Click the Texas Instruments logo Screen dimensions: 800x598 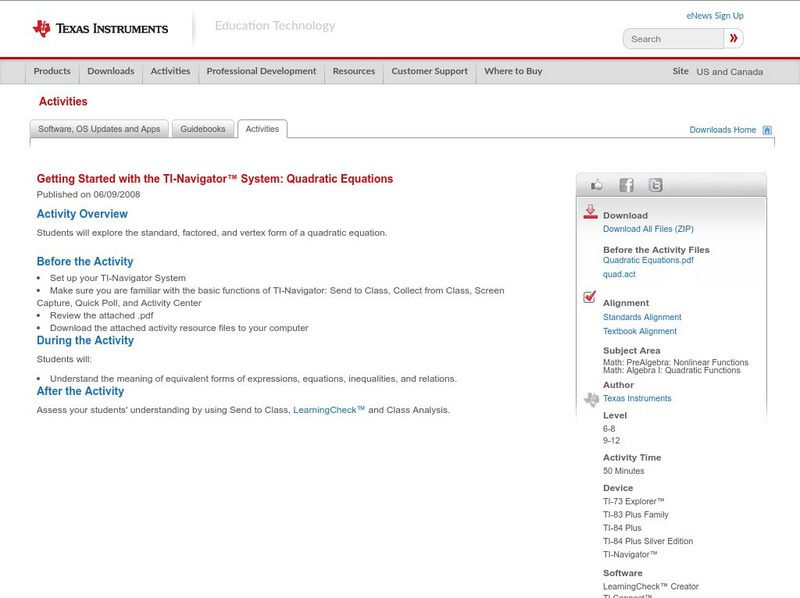tap(100, 29)
